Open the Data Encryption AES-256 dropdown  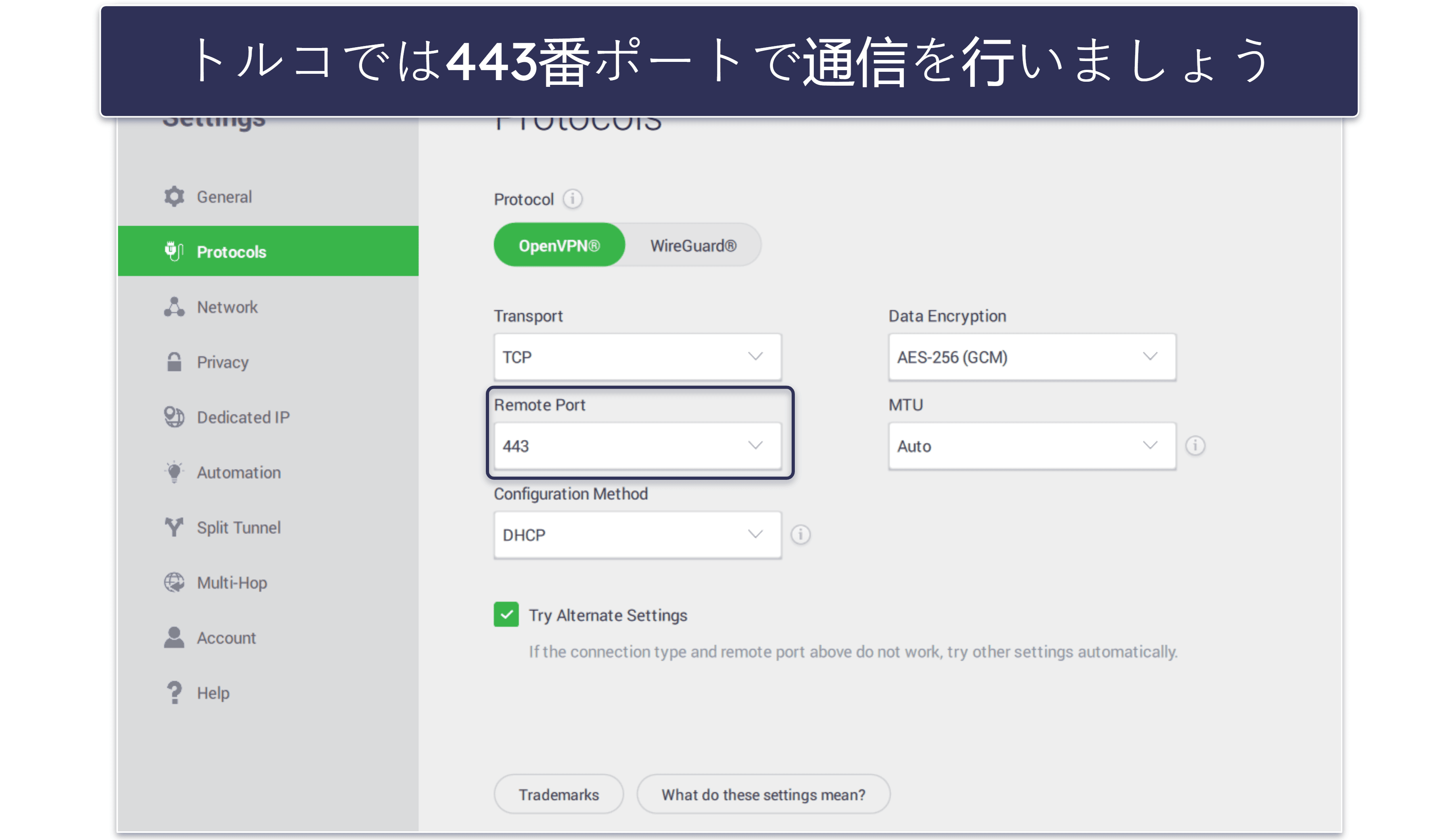click(1032, 357)
